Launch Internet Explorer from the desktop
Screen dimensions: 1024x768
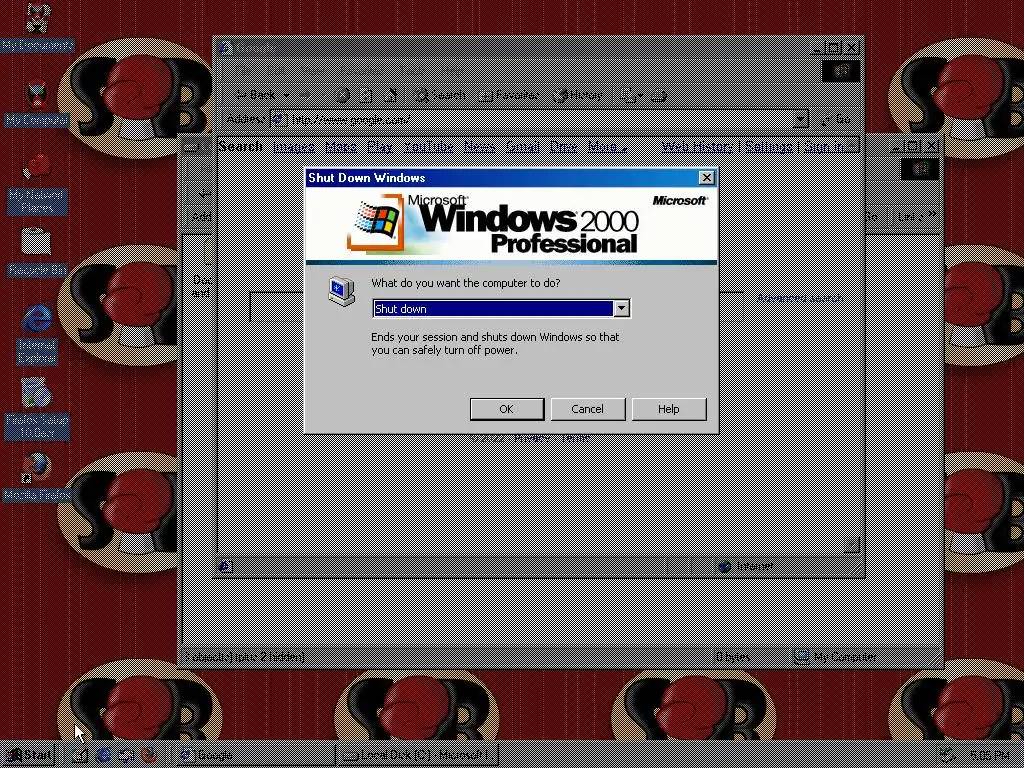pos(37,334)
